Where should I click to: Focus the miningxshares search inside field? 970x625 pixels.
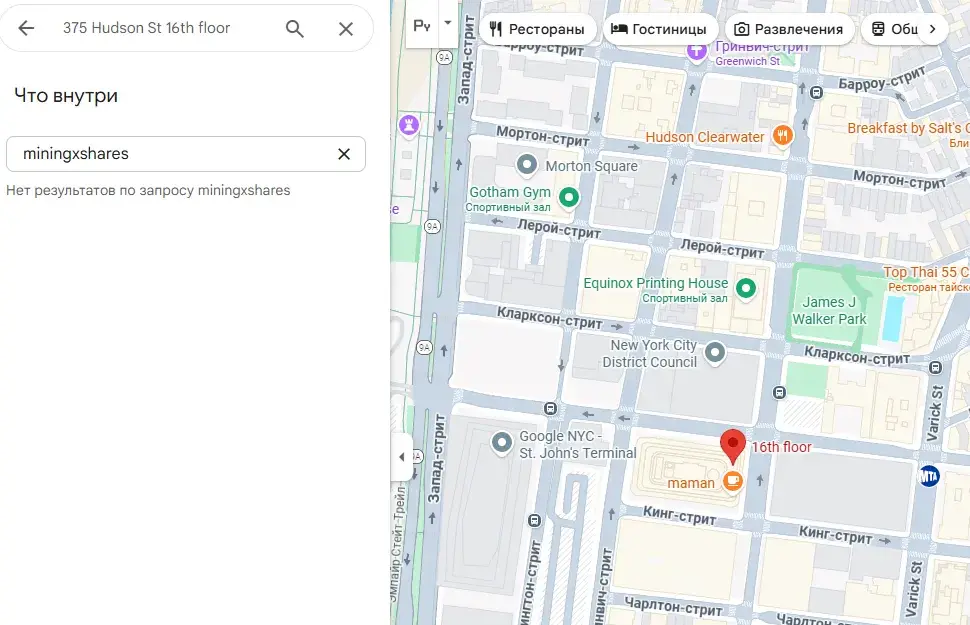tap(186, 154)
